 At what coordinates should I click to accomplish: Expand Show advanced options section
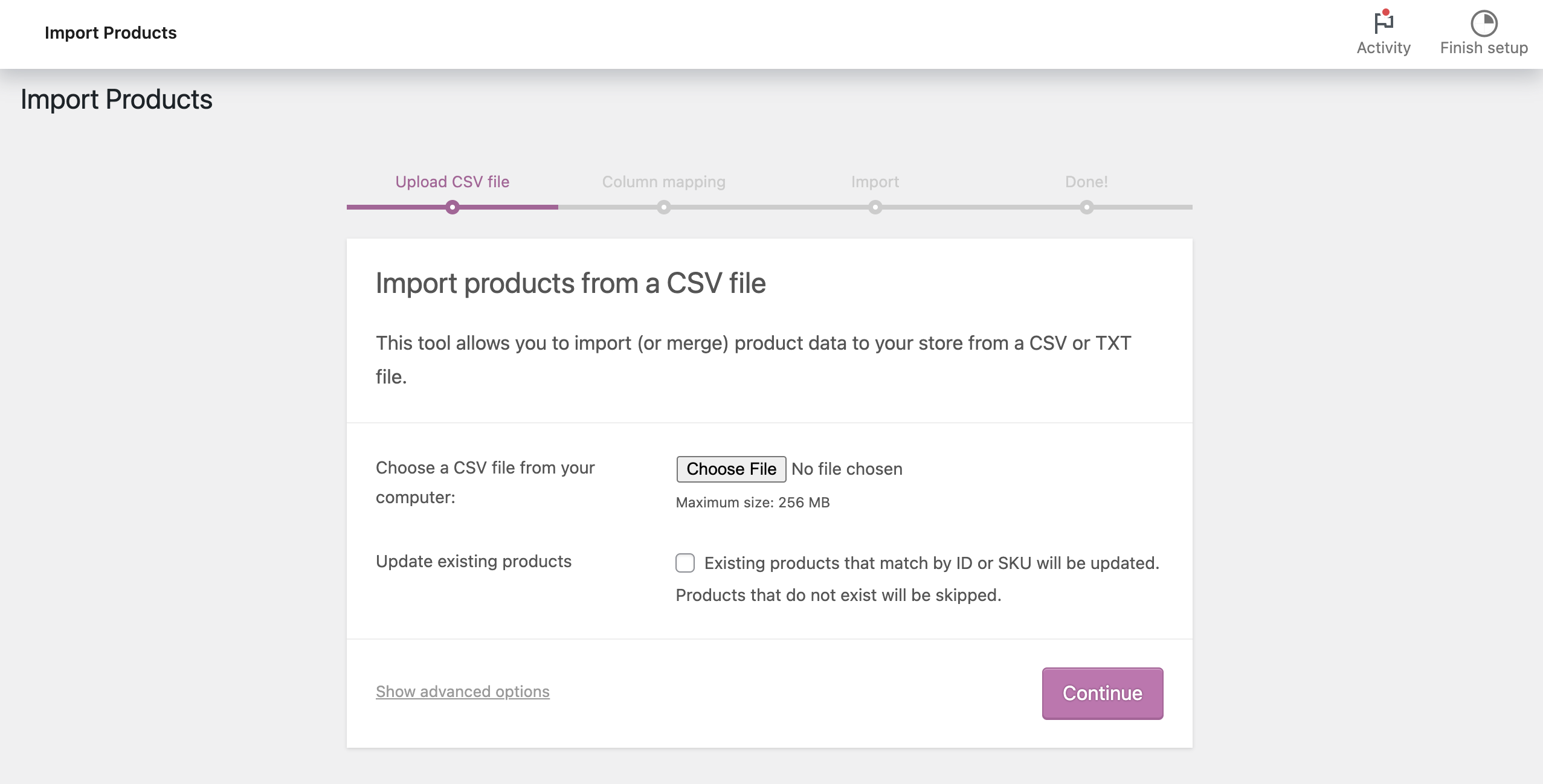462,690
